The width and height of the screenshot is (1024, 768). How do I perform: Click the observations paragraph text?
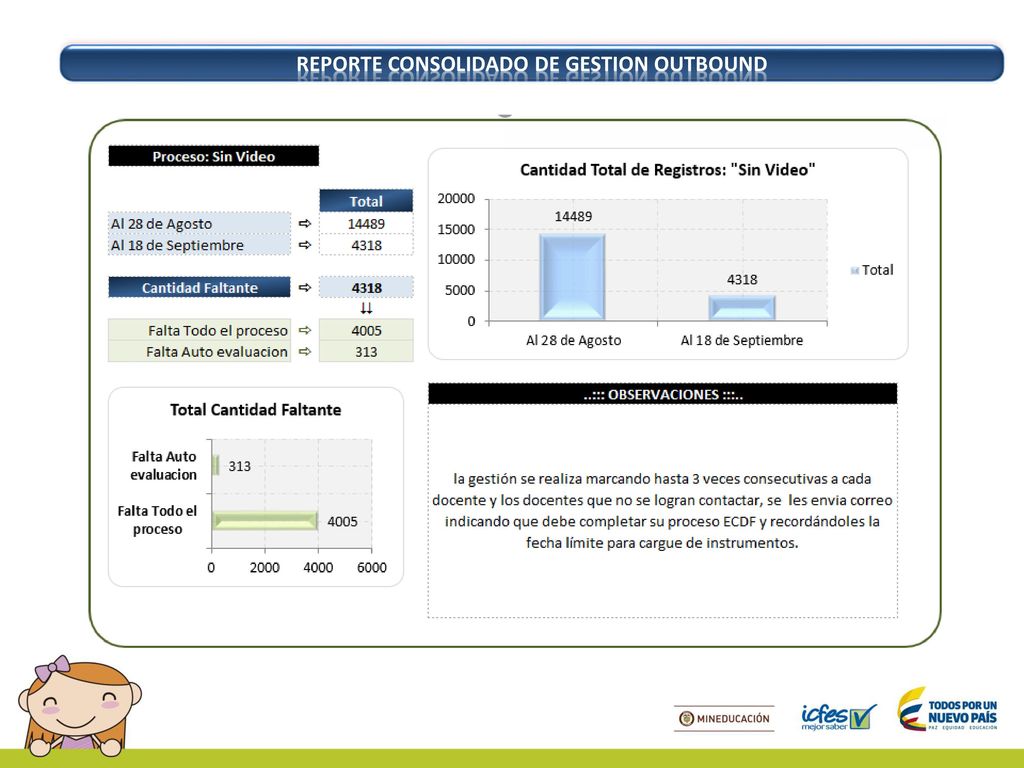click(x=662, y=511)
